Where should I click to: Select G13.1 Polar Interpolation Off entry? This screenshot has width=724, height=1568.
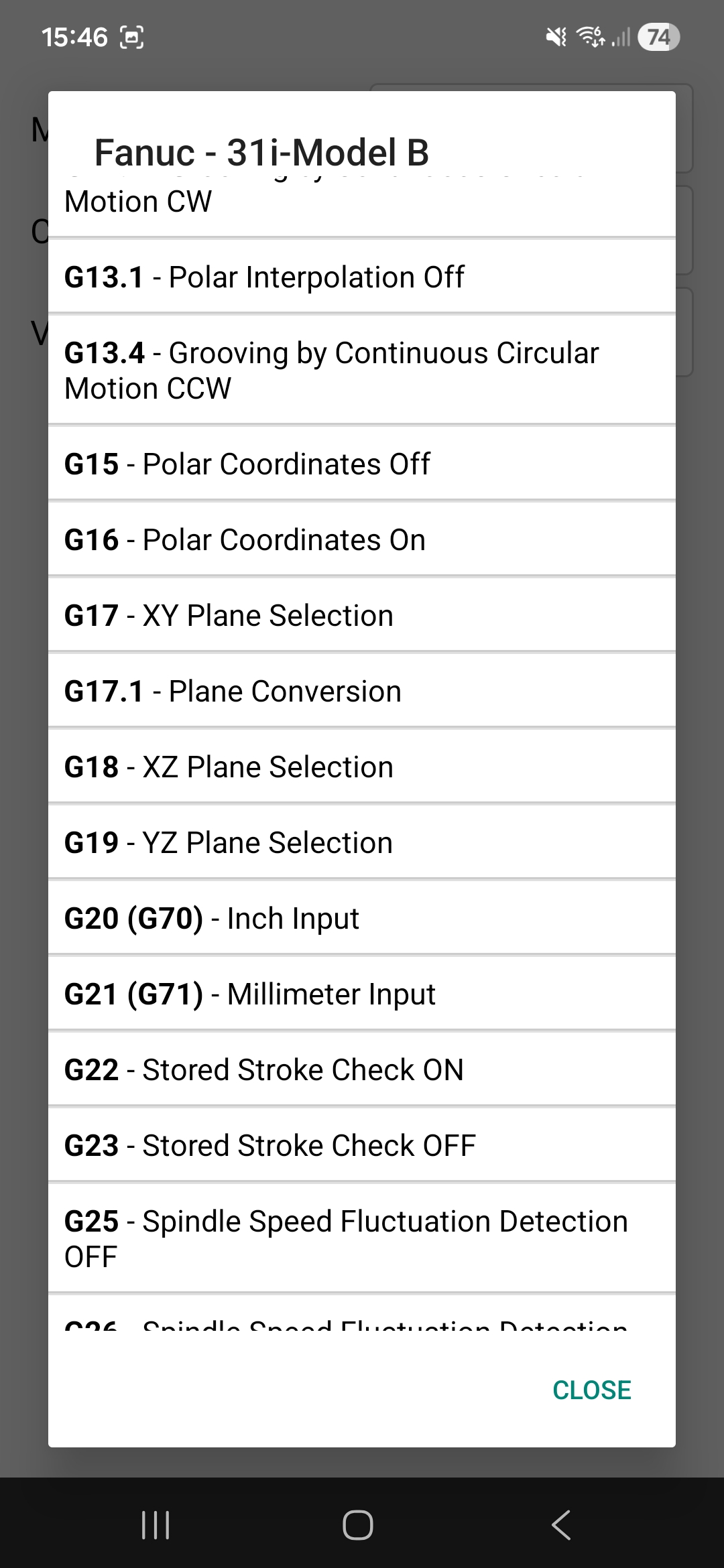pyautogui.click(x=362, y=276)
